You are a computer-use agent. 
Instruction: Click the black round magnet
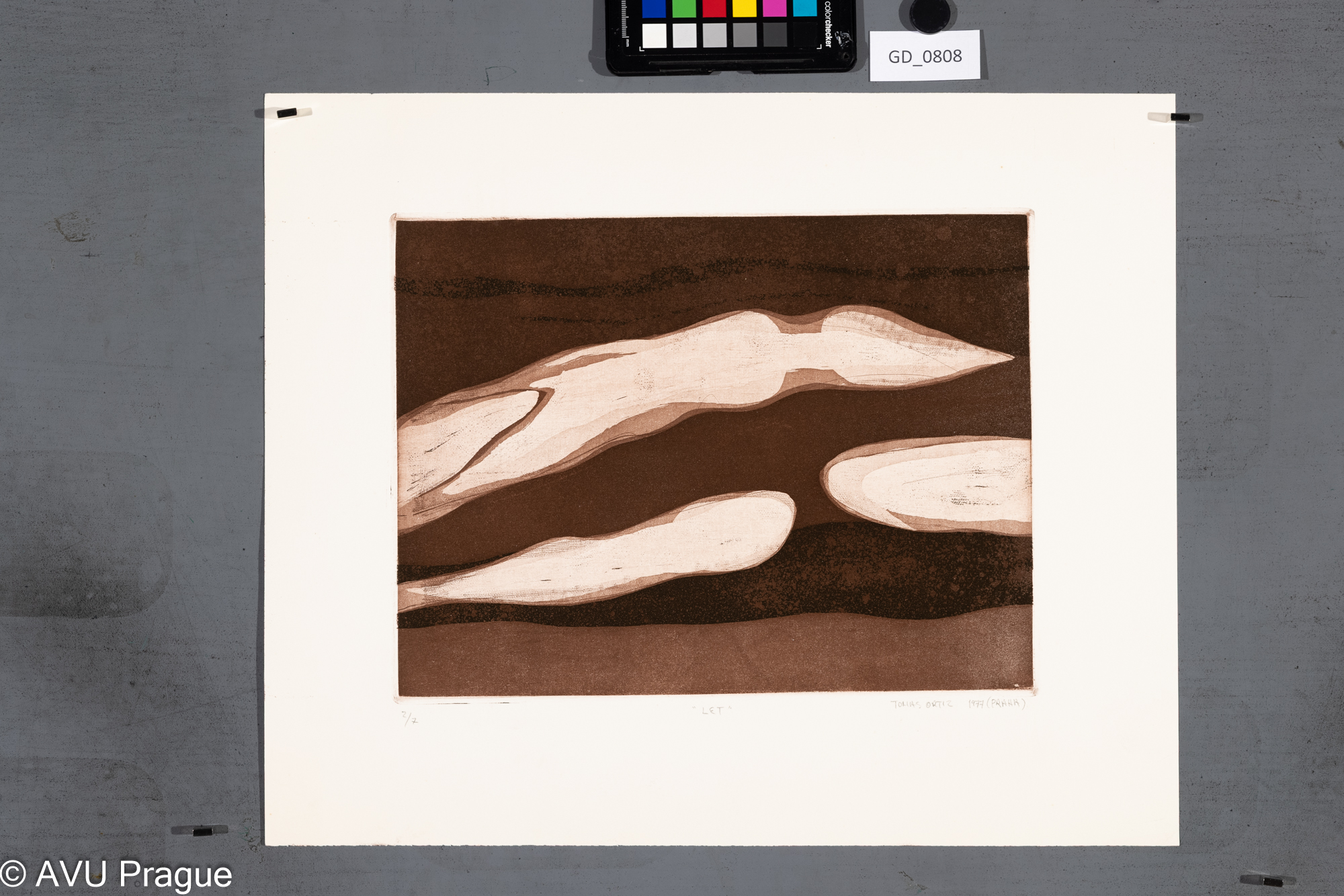[x=929, y=15]
